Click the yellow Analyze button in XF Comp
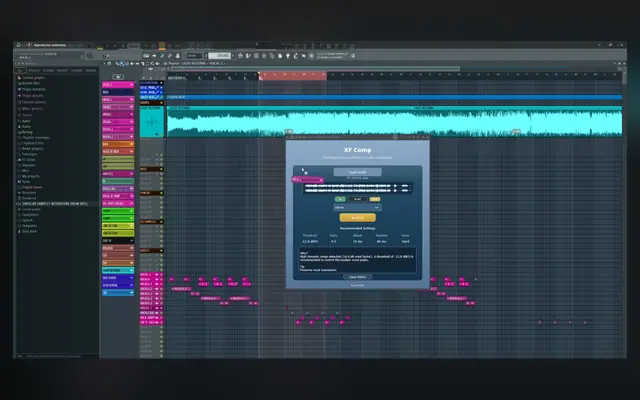Viewport: 640px width, 400px height. pos(358,218)
